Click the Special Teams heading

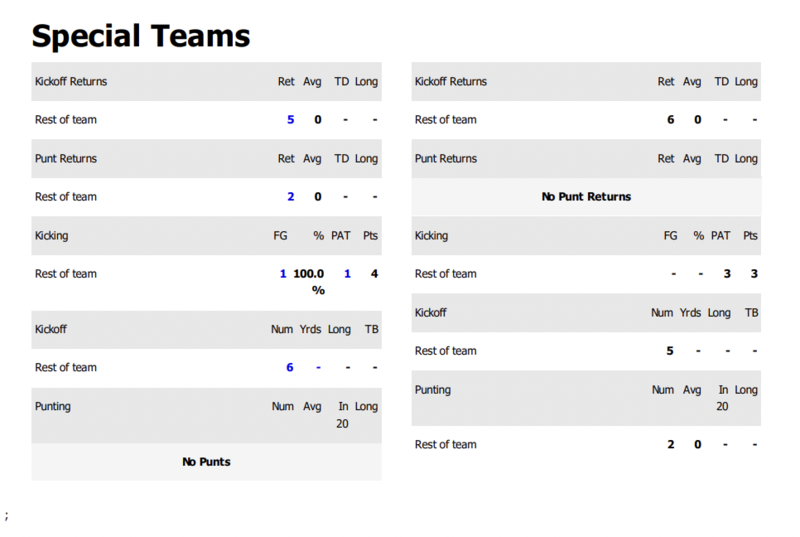tap(141, 36)
